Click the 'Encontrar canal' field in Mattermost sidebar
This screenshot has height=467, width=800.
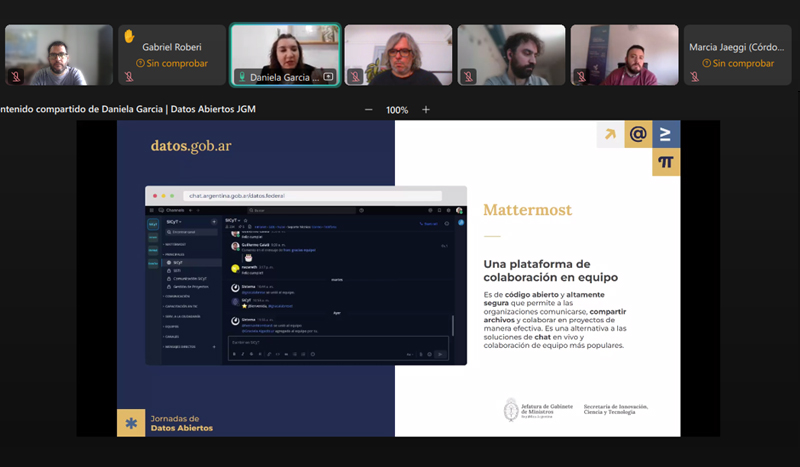click(x=191, y=232)
